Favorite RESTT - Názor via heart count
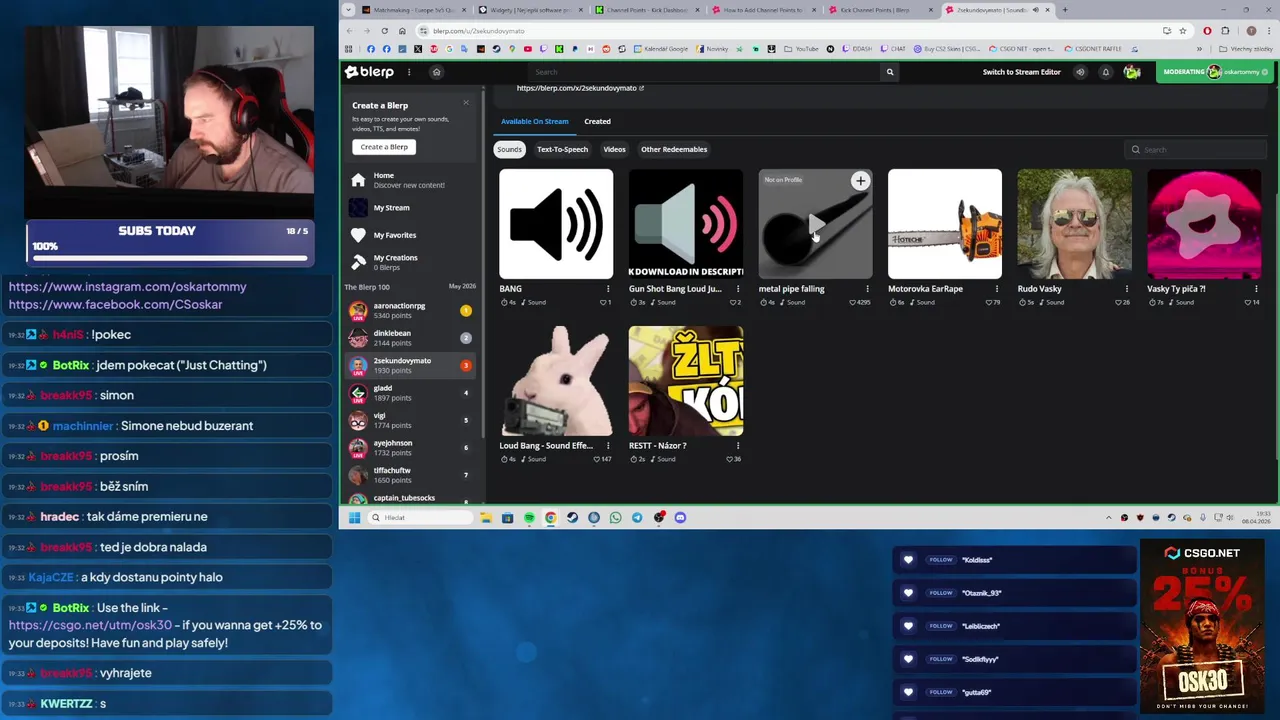This screenshot has width=1280, height=720. 734,459
